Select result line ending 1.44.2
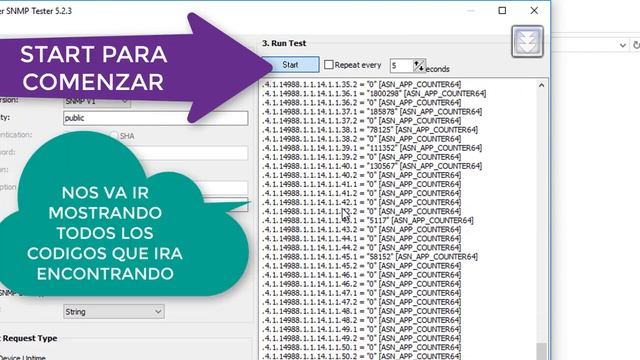This screenshot has width=640, height=360. [362, 248]
